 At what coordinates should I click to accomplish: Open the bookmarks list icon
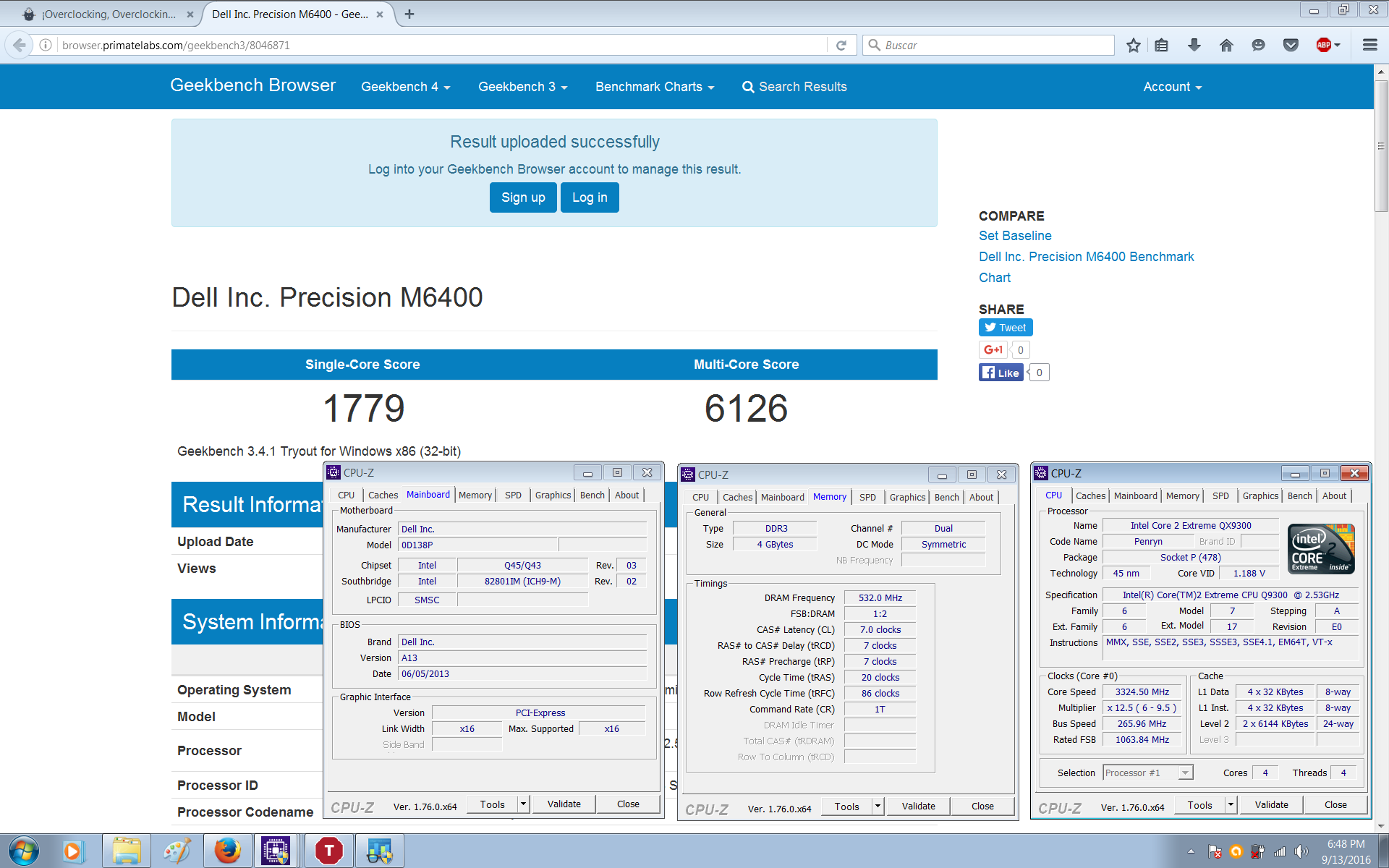pyautogui.click(x=1162, y=45)
